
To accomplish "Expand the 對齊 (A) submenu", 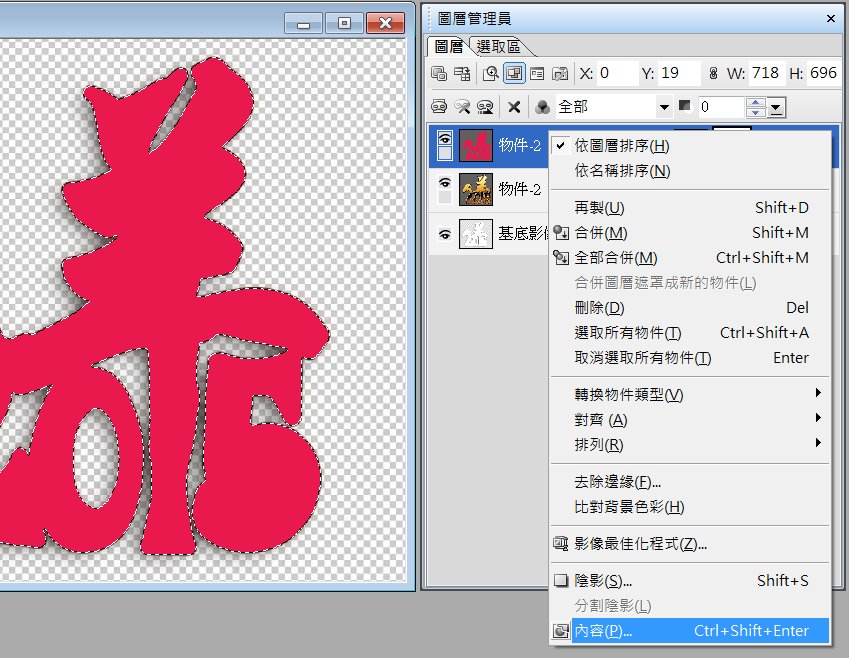I will (x=690, y=420).
